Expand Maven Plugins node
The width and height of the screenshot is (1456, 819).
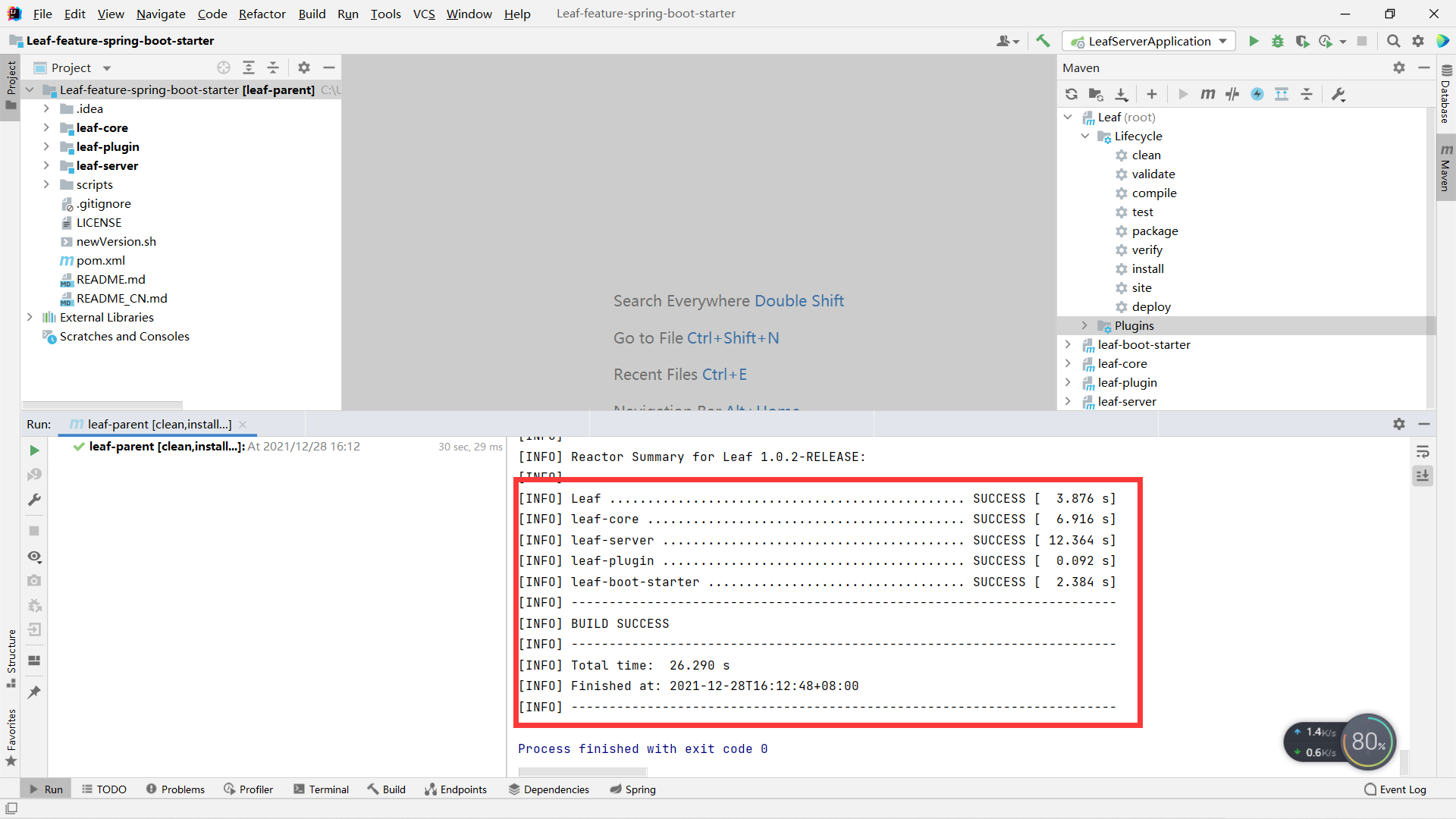click(x=1085, y=325)
